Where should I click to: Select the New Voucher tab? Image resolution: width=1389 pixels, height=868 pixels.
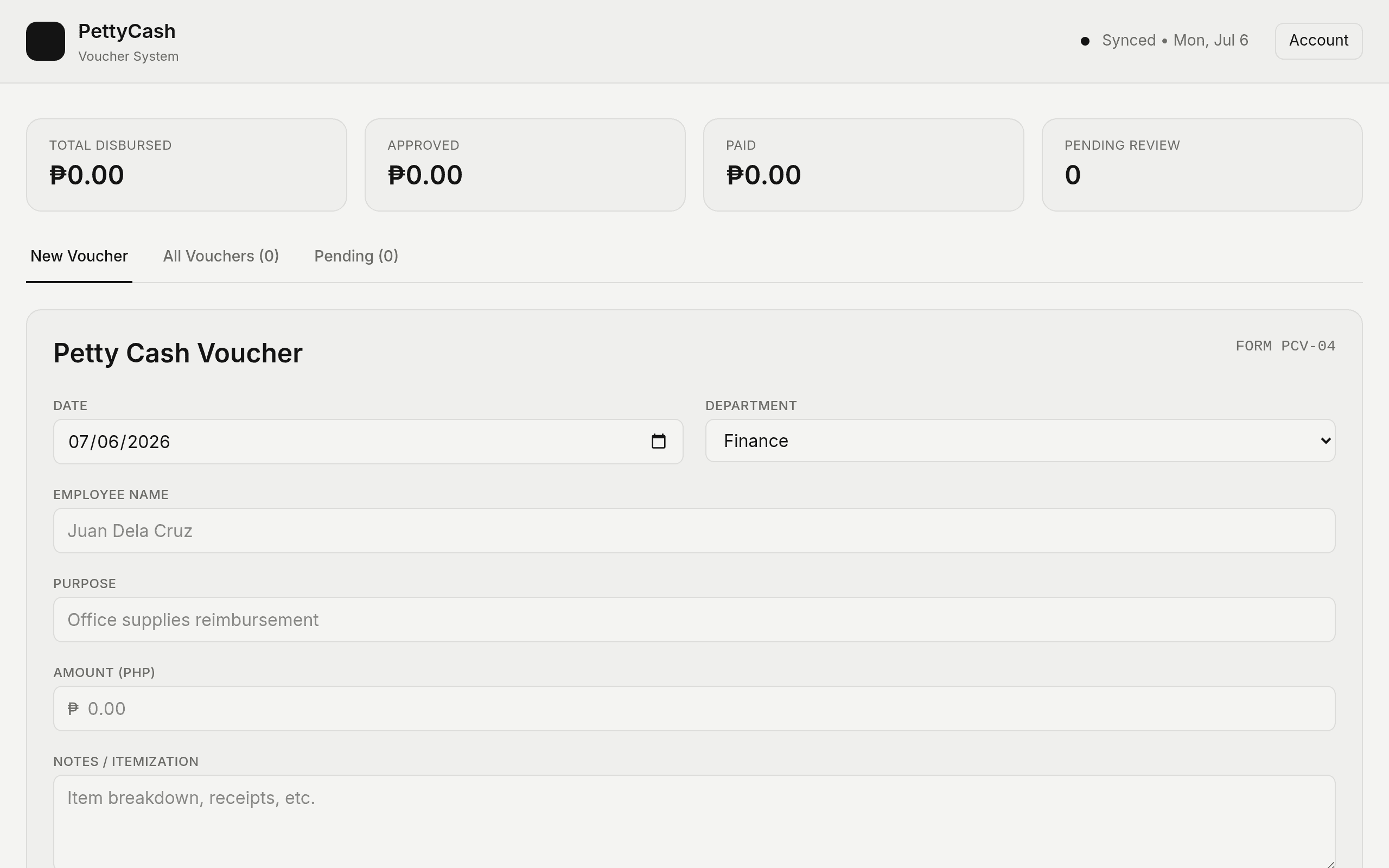coord(79,256)
